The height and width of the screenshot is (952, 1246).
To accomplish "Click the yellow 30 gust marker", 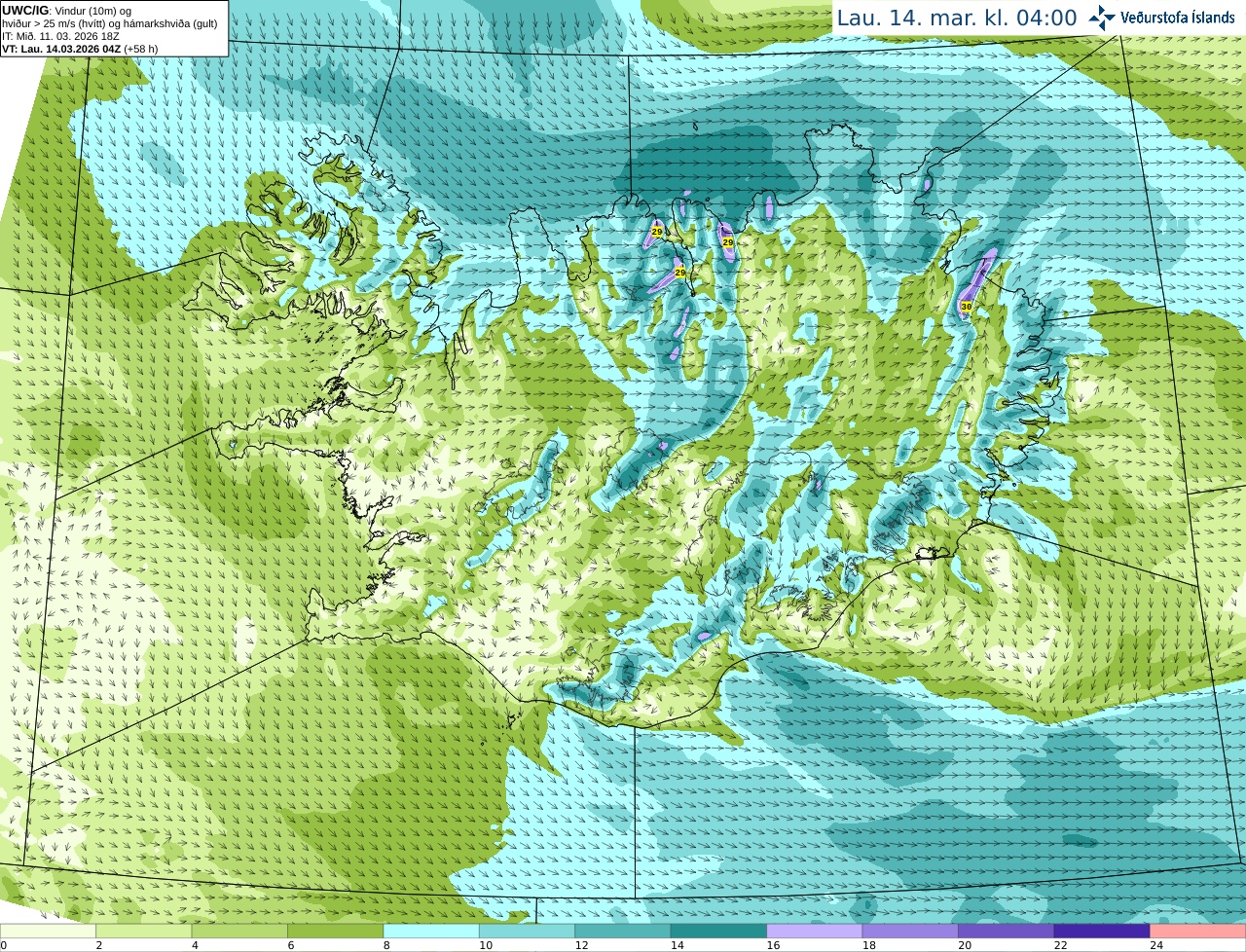I will [x=966, y=306].
